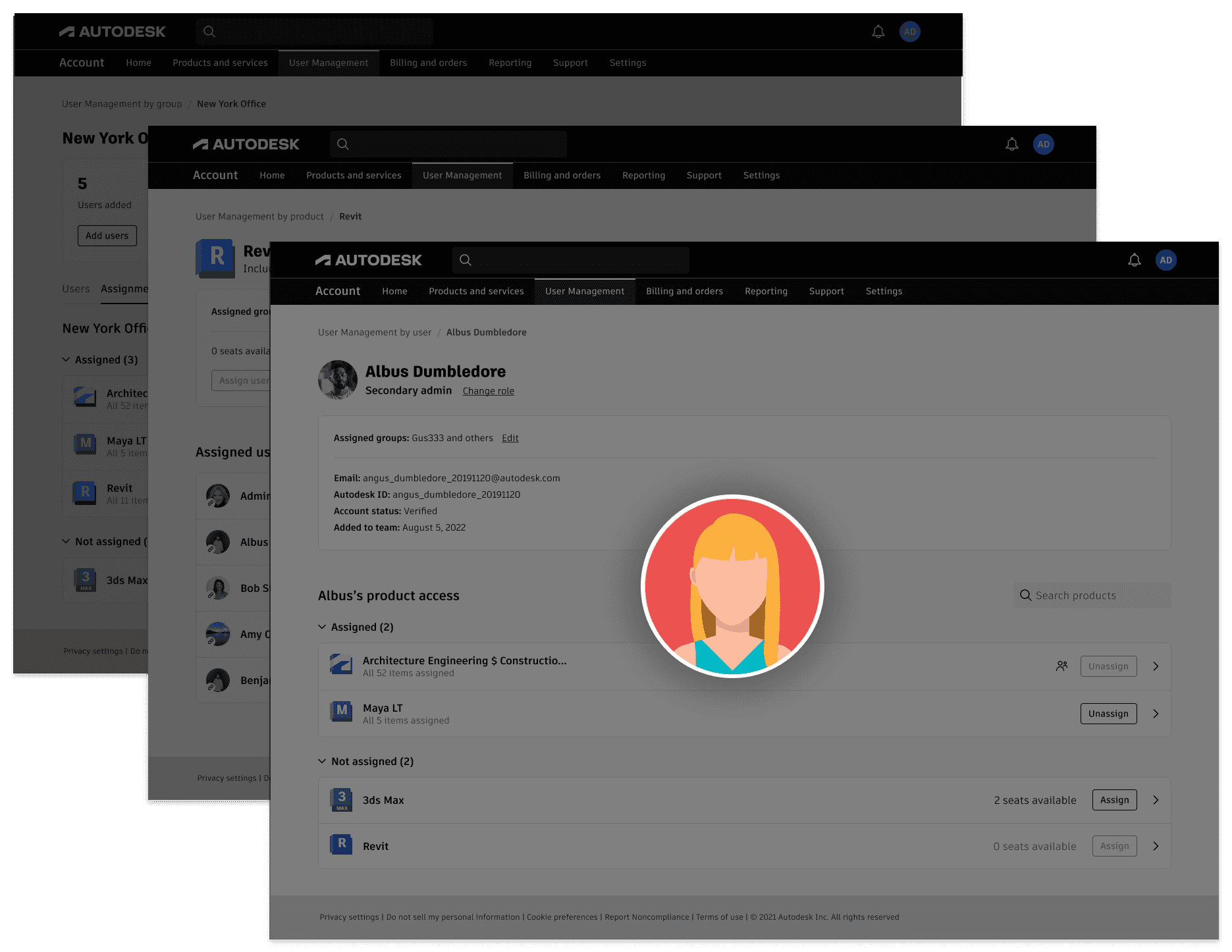Collapse Not assigned section in back window
Viewport: 1232px width, 952px height.
tap(66, 541)
